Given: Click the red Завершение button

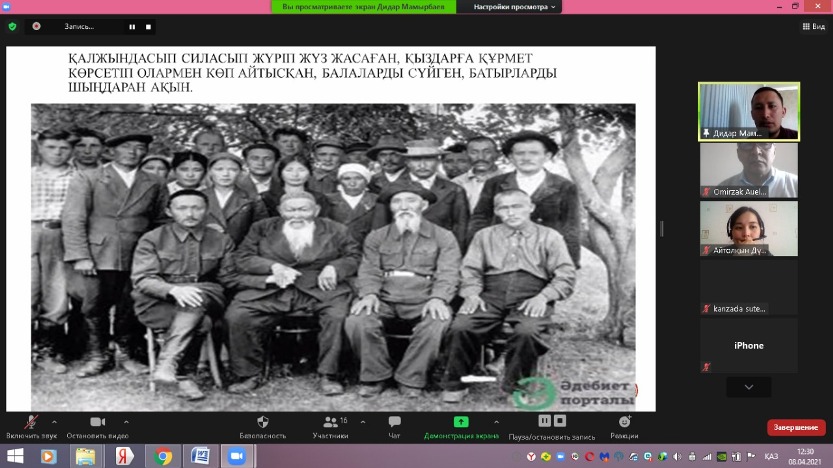Looking at the screenshot, I should (796, 427).
